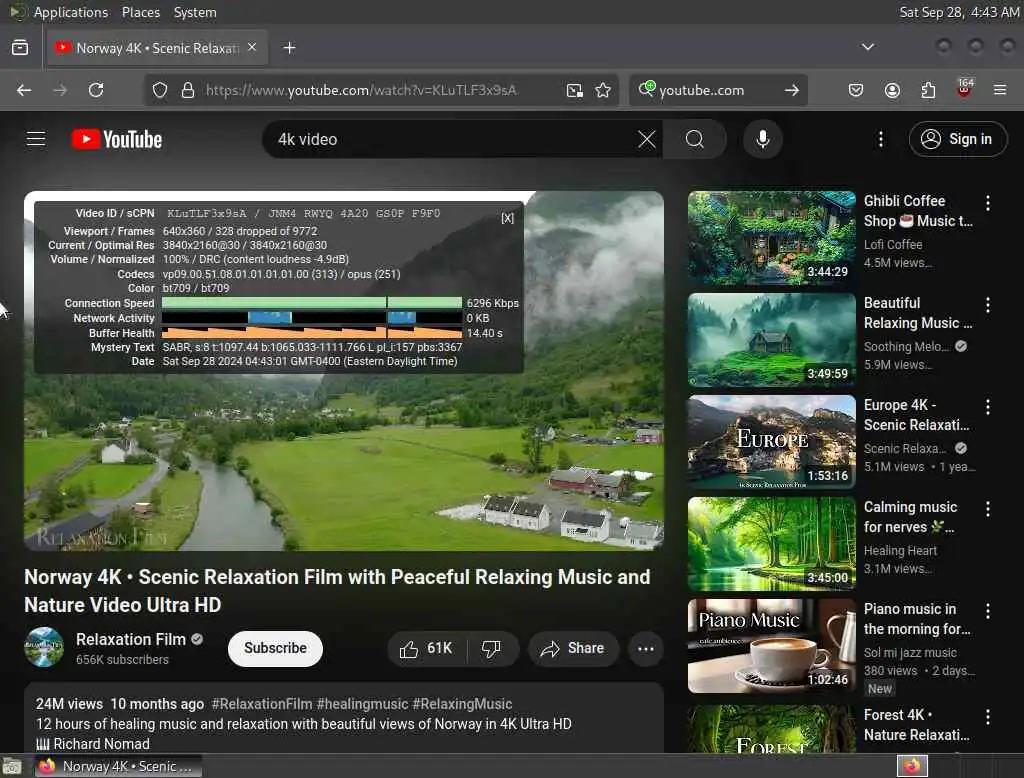Open Firefox extensions puzzle icon
This screenshot has height=778, width=1024.
928,90
